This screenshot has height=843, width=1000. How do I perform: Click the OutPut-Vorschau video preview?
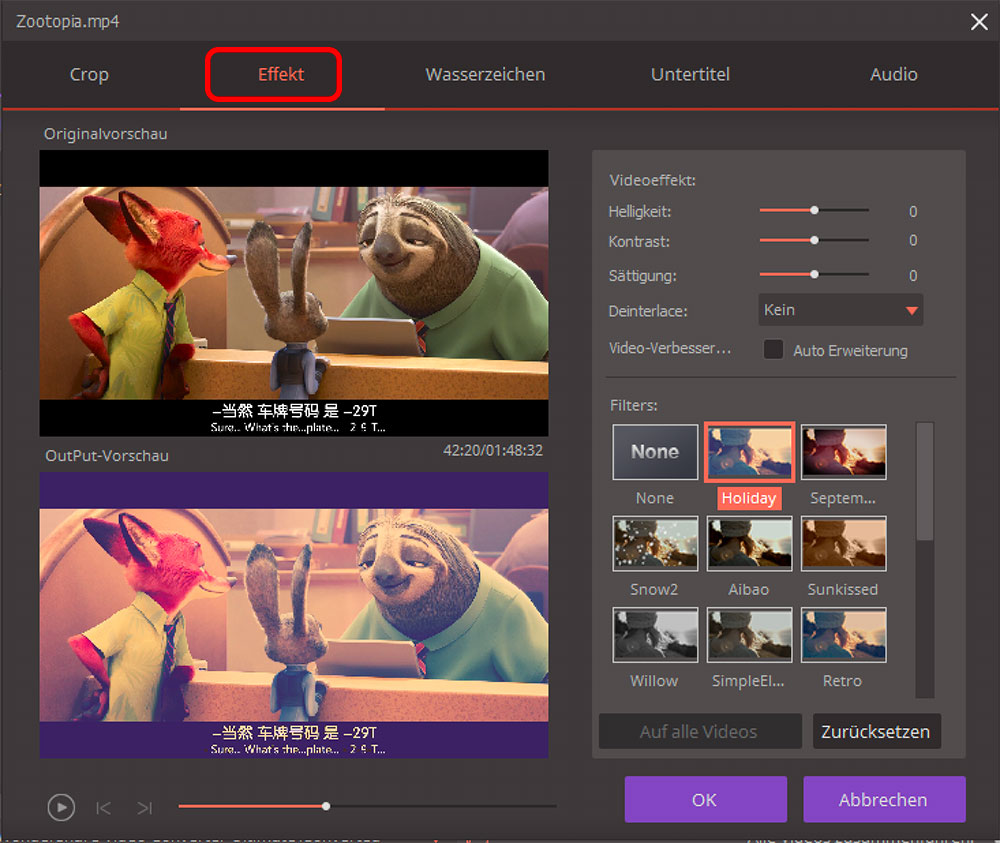click(294, 615)
